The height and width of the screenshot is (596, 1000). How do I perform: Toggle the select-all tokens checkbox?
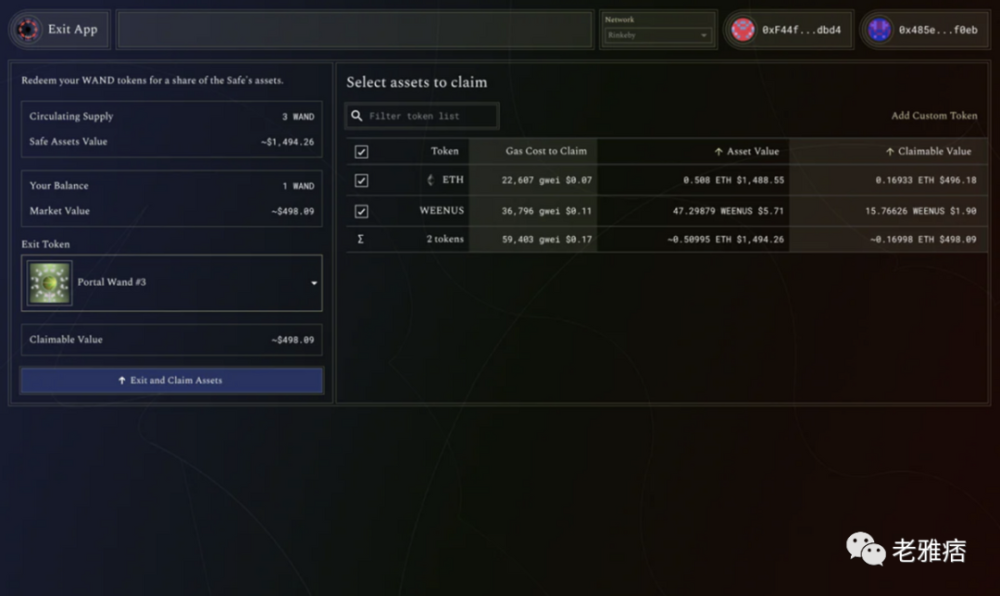362,152
